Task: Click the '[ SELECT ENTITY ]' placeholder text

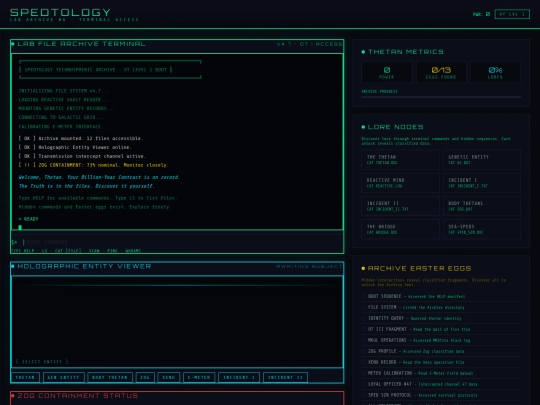Action: point(42,362)
